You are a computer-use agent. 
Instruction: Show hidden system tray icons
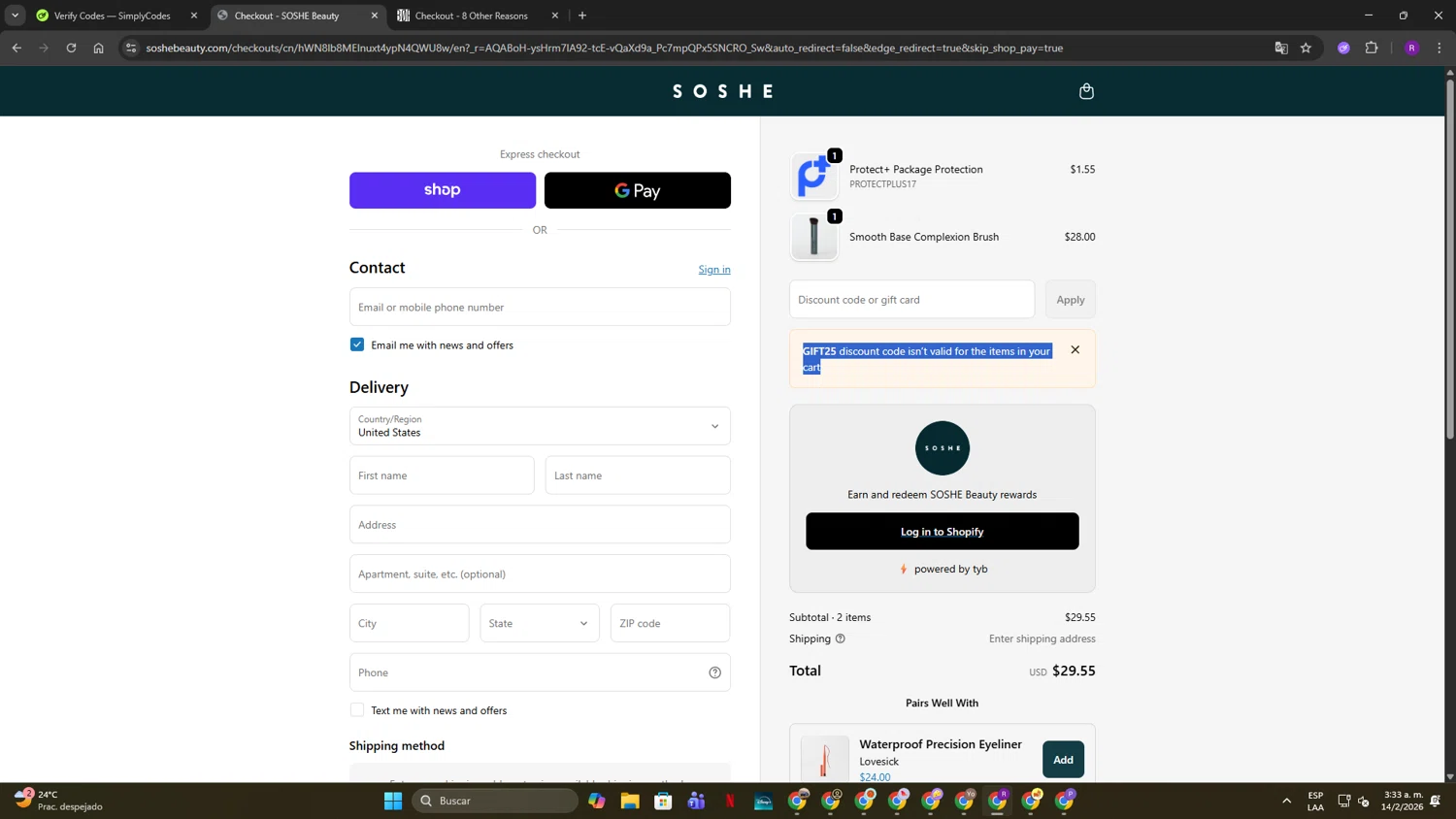[1286, 801]
